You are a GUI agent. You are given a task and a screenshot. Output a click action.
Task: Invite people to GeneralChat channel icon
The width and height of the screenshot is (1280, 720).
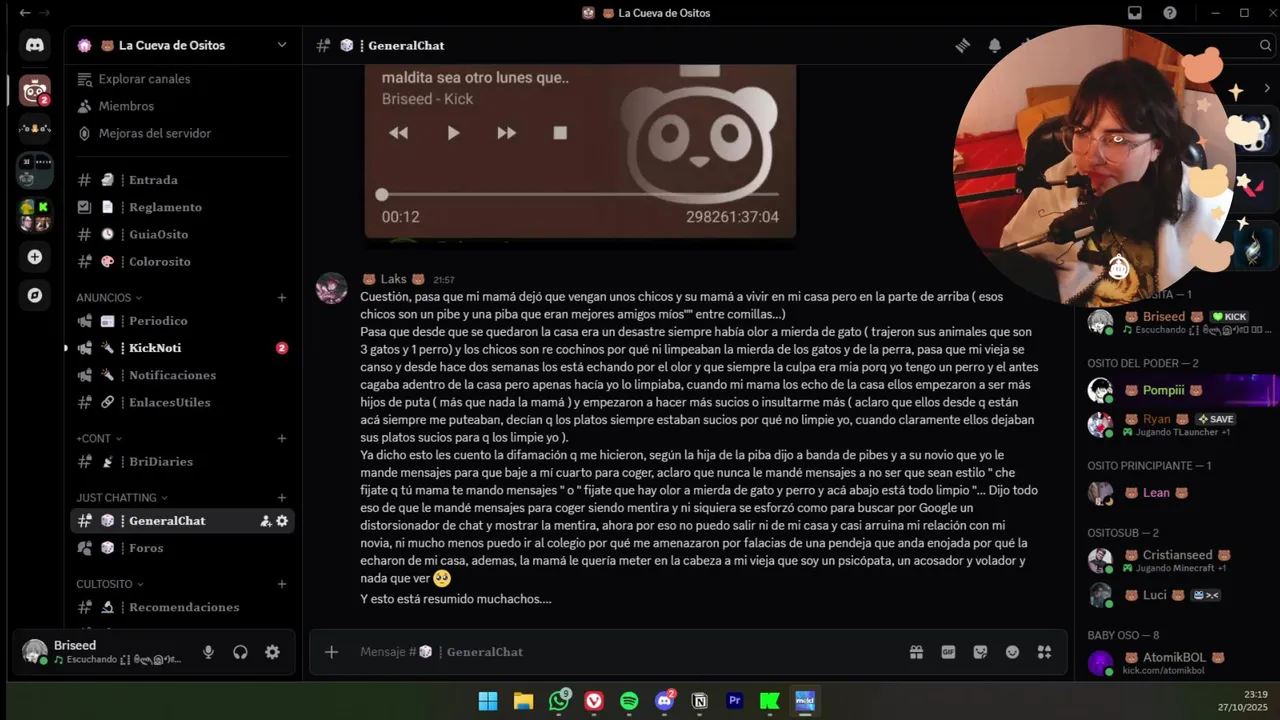tap(266, 521)
